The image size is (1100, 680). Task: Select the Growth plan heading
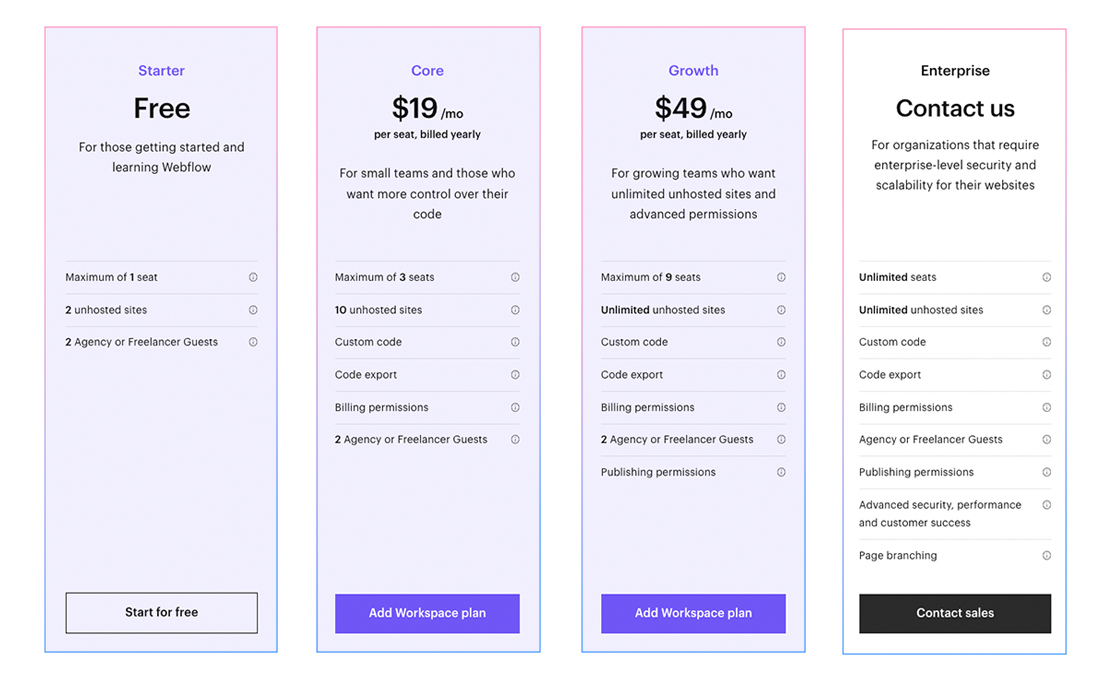(x=693, y=71)
